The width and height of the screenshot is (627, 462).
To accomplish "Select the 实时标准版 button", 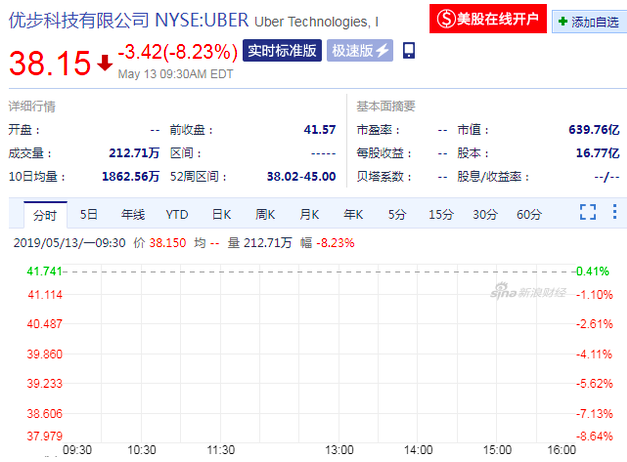I will pyautogui.click(x=282, y=50).
